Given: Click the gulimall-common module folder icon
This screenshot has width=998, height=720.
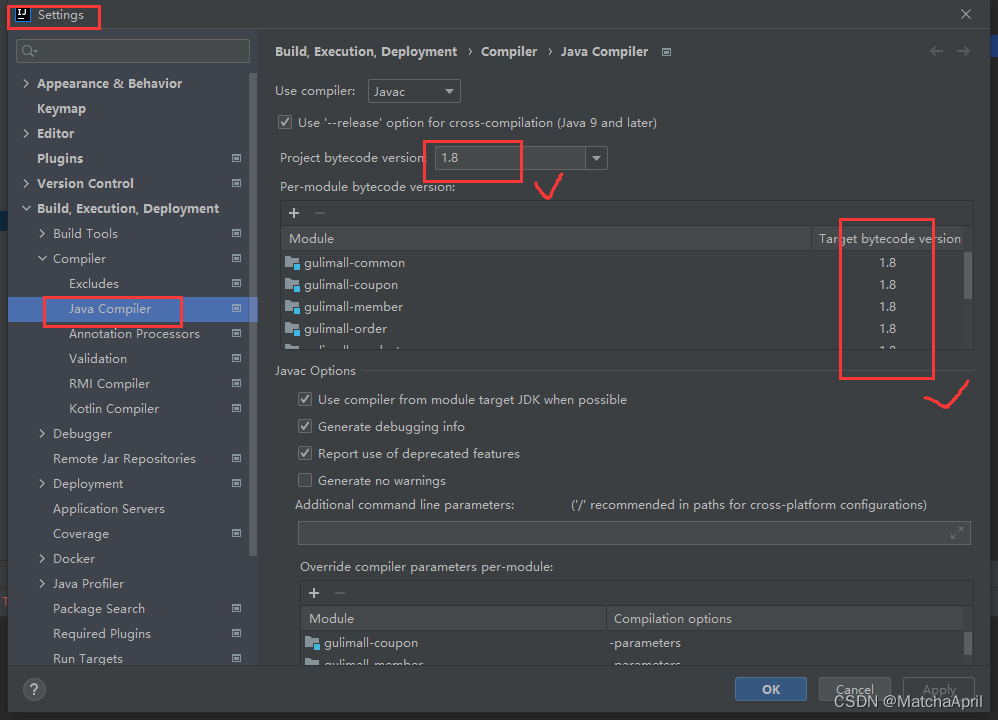Looking at the screenshot, I should click(x=292, y=262).
